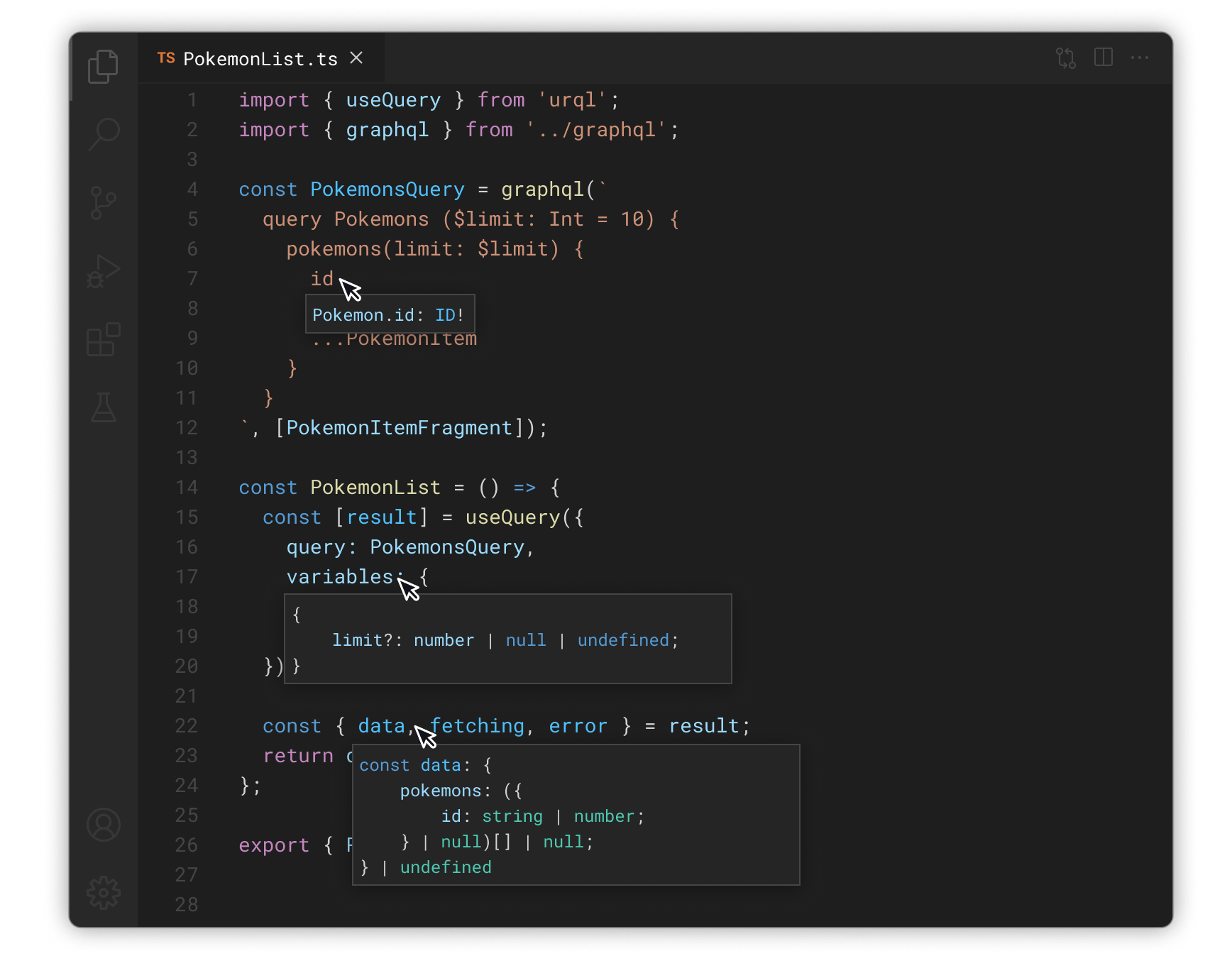The image size is (1232, 978).
Task: Open the Extensions panel
Action: click(104, 339)
